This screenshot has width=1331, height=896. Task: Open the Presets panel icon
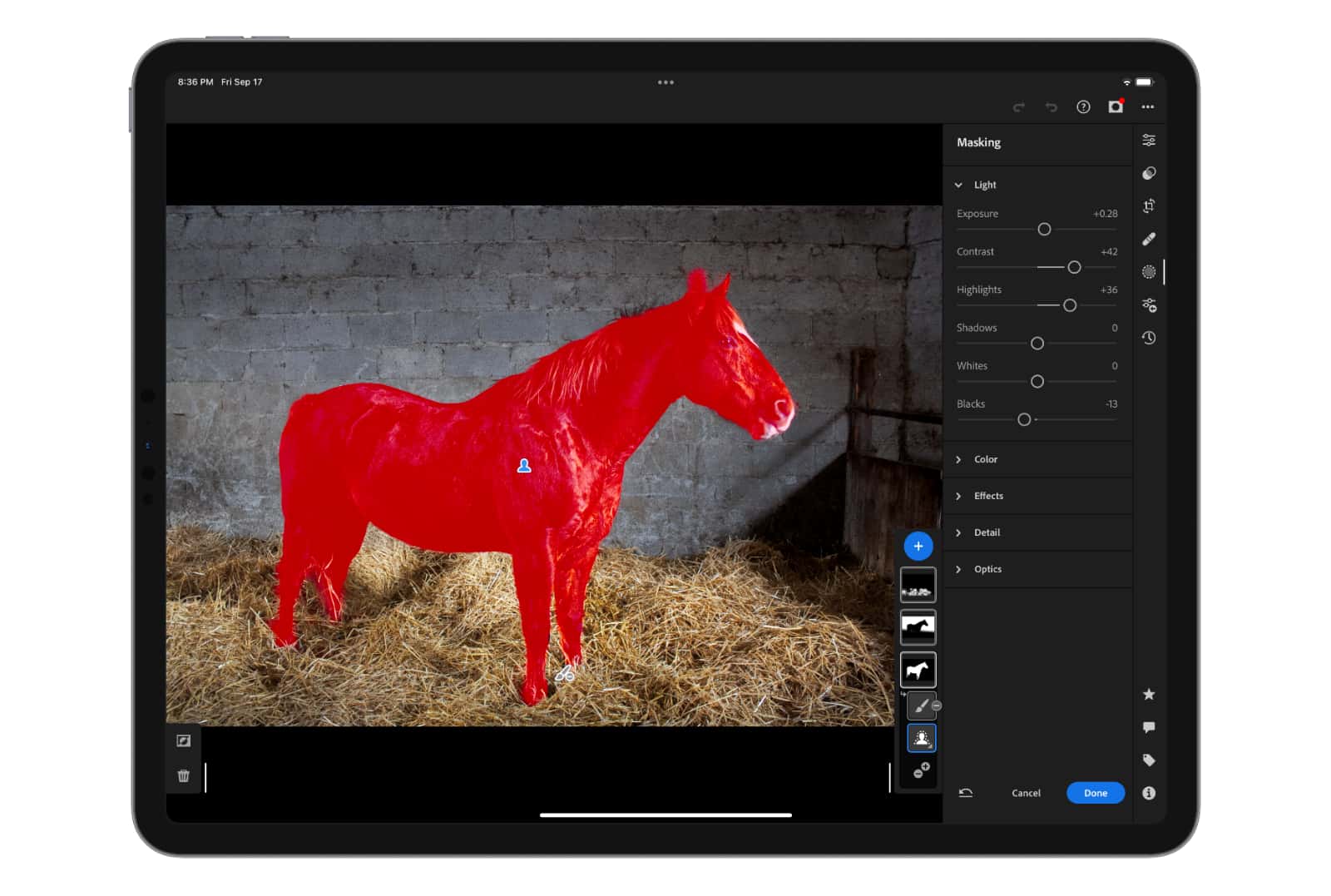pos(1149,173)
